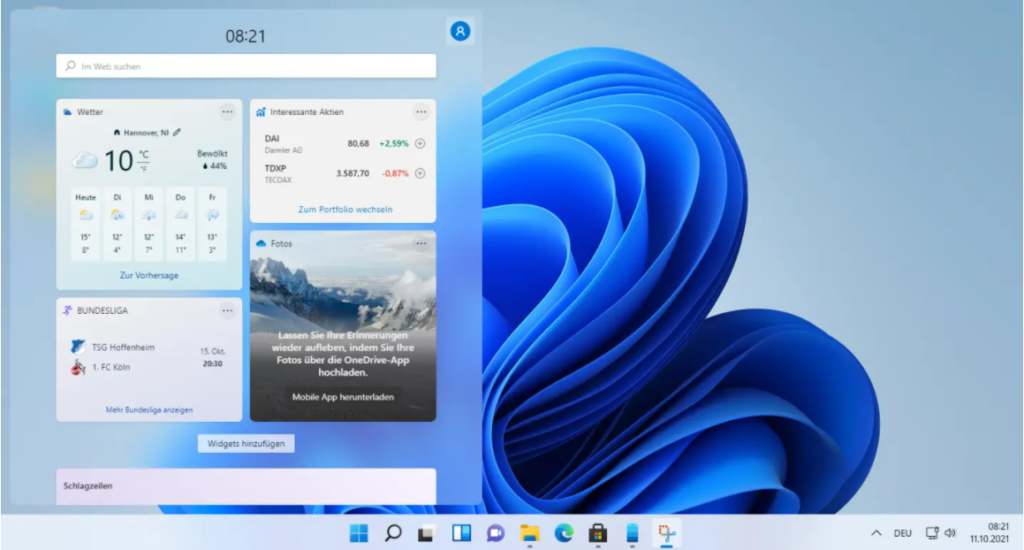Switch temperature unit to °F
Image resolution: width=1024 pixels, height=550 pixels.
coord(144,168)
